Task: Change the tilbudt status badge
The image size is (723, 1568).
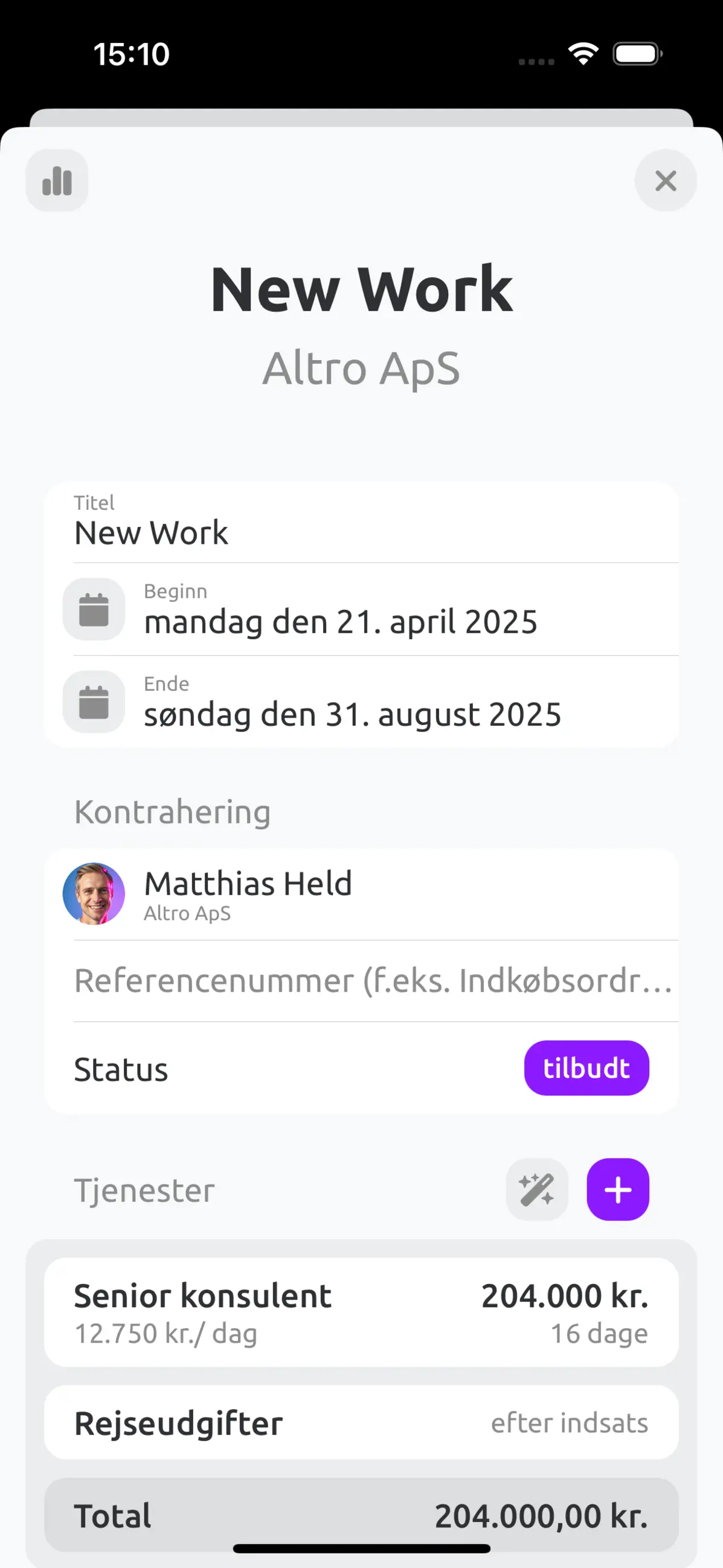Action: 586,1068
